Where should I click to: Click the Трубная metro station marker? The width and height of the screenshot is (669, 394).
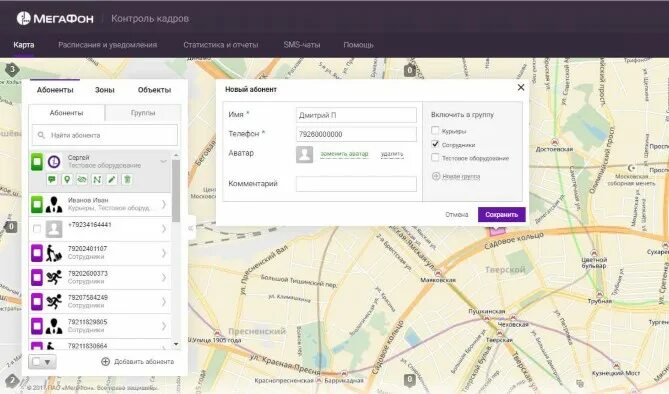coord(599,294)
